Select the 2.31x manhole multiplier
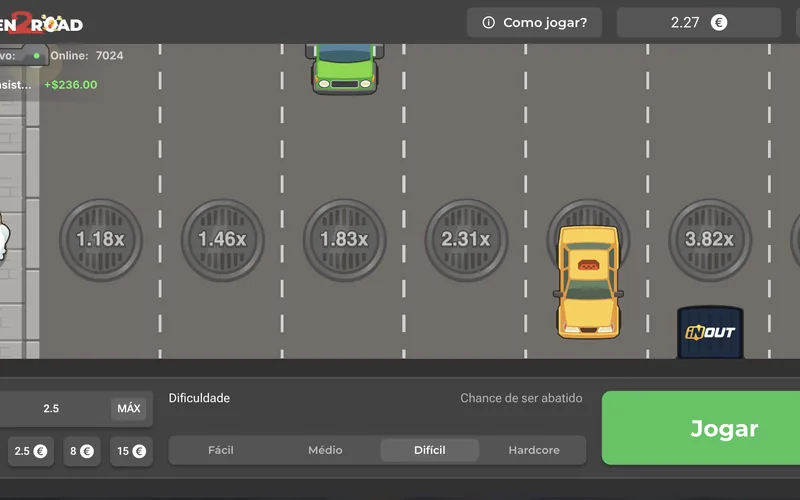This screenshot has height=500, width=800. point(466,239)
